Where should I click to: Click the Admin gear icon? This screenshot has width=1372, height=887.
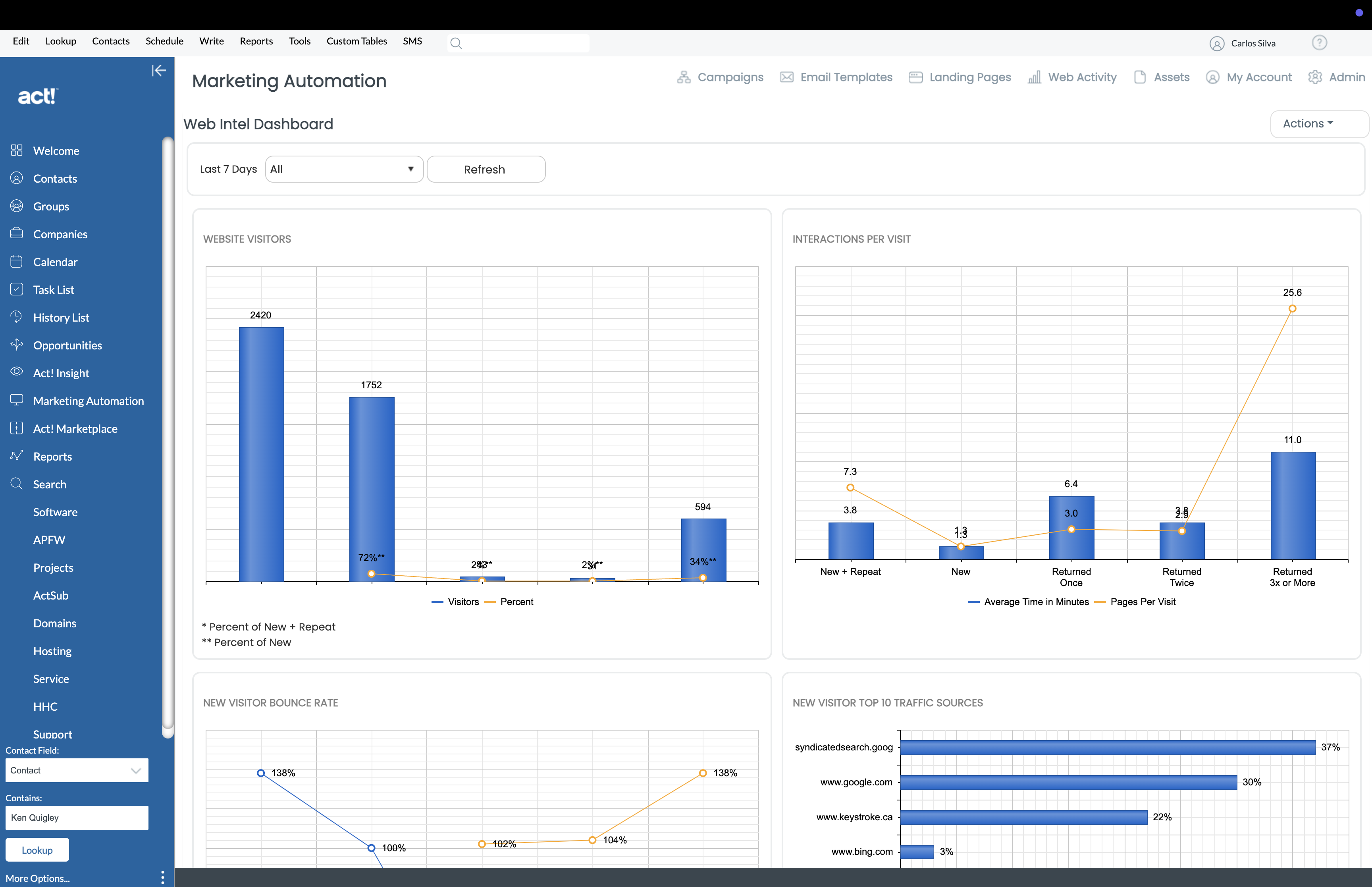coord(1315,77)
